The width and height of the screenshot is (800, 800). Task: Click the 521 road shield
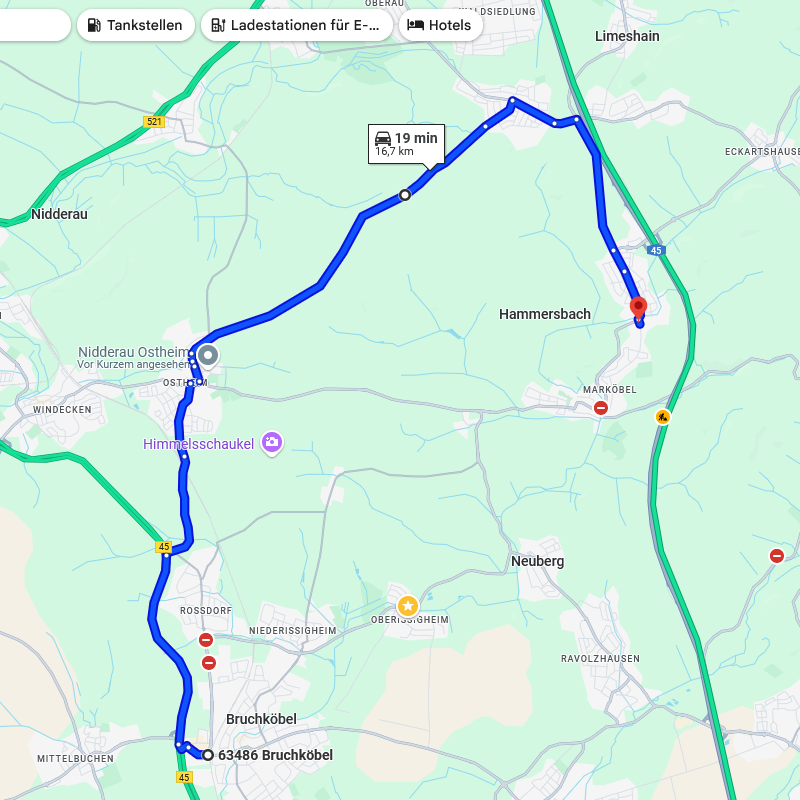[x=154, y=121]
